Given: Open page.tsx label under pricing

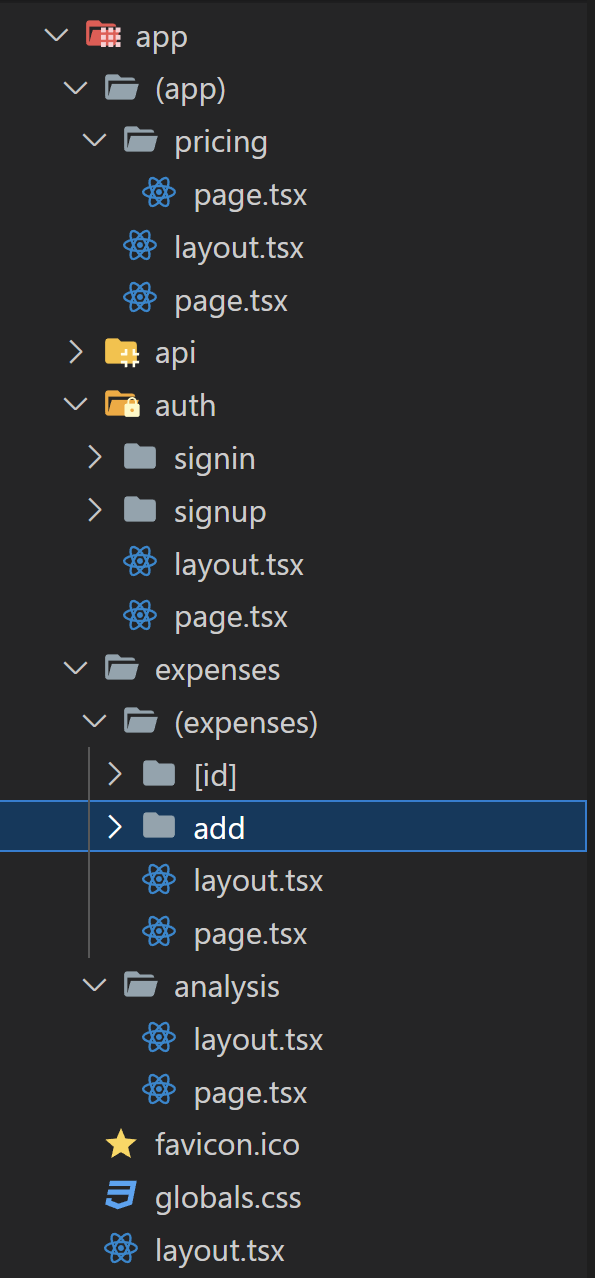Looking at the screenshot, I should point(250,194).
